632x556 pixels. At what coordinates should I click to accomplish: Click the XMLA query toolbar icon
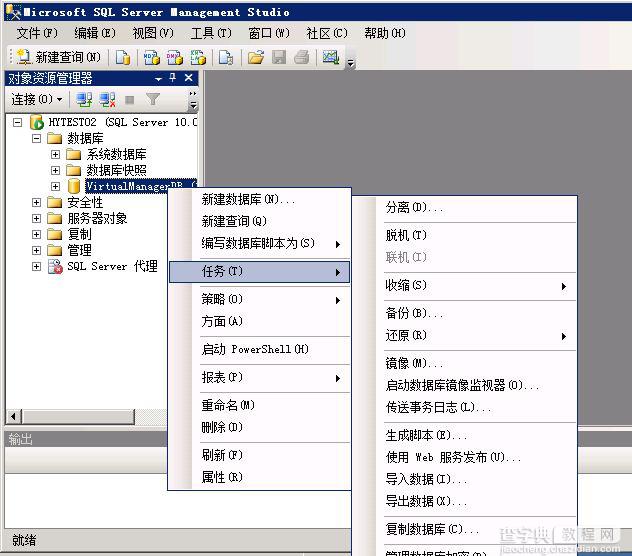coord(198,57)
